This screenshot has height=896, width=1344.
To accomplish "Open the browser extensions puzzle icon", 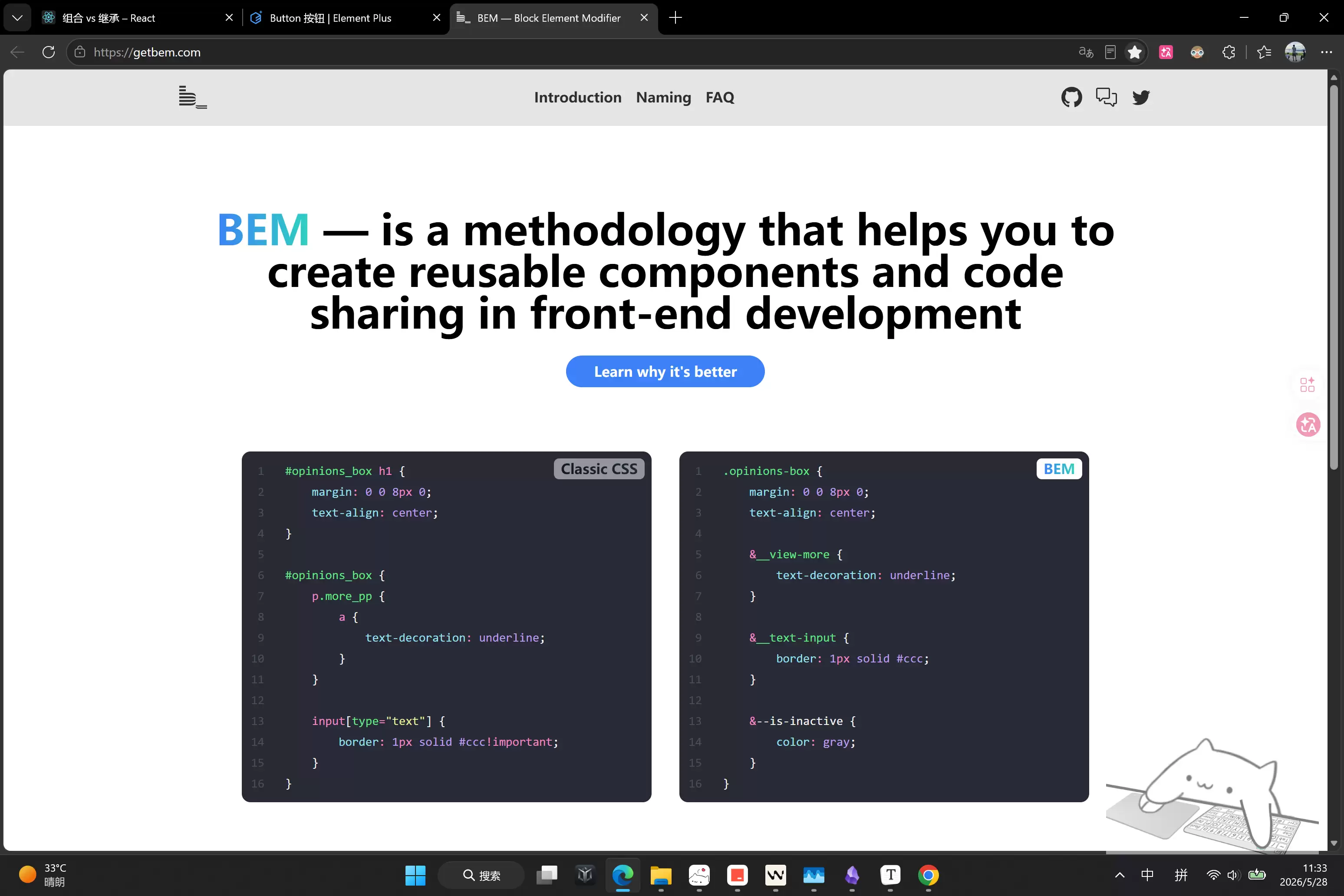I will click(1229, 52).
